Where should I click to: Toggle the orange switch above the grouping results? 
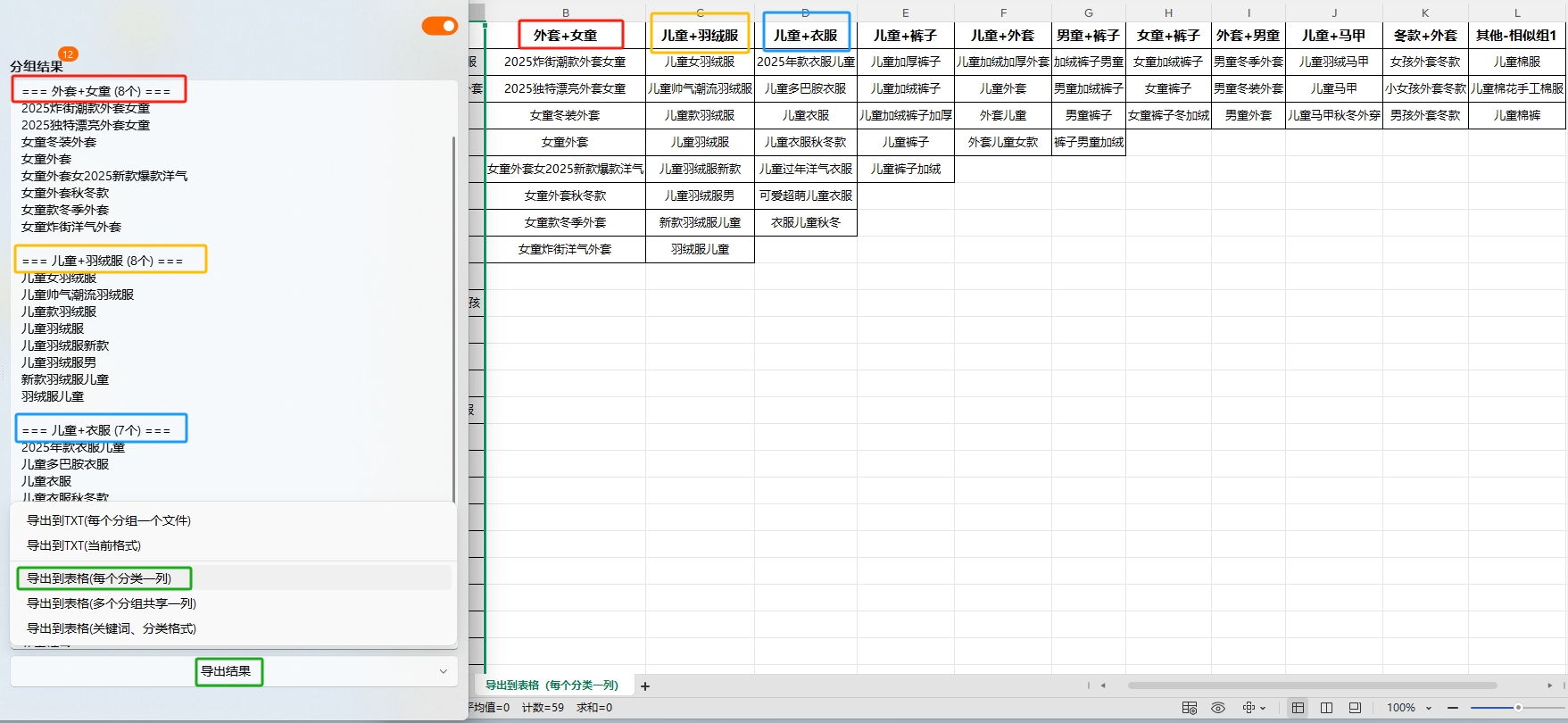pyautogui.click(x=439, y=26)
